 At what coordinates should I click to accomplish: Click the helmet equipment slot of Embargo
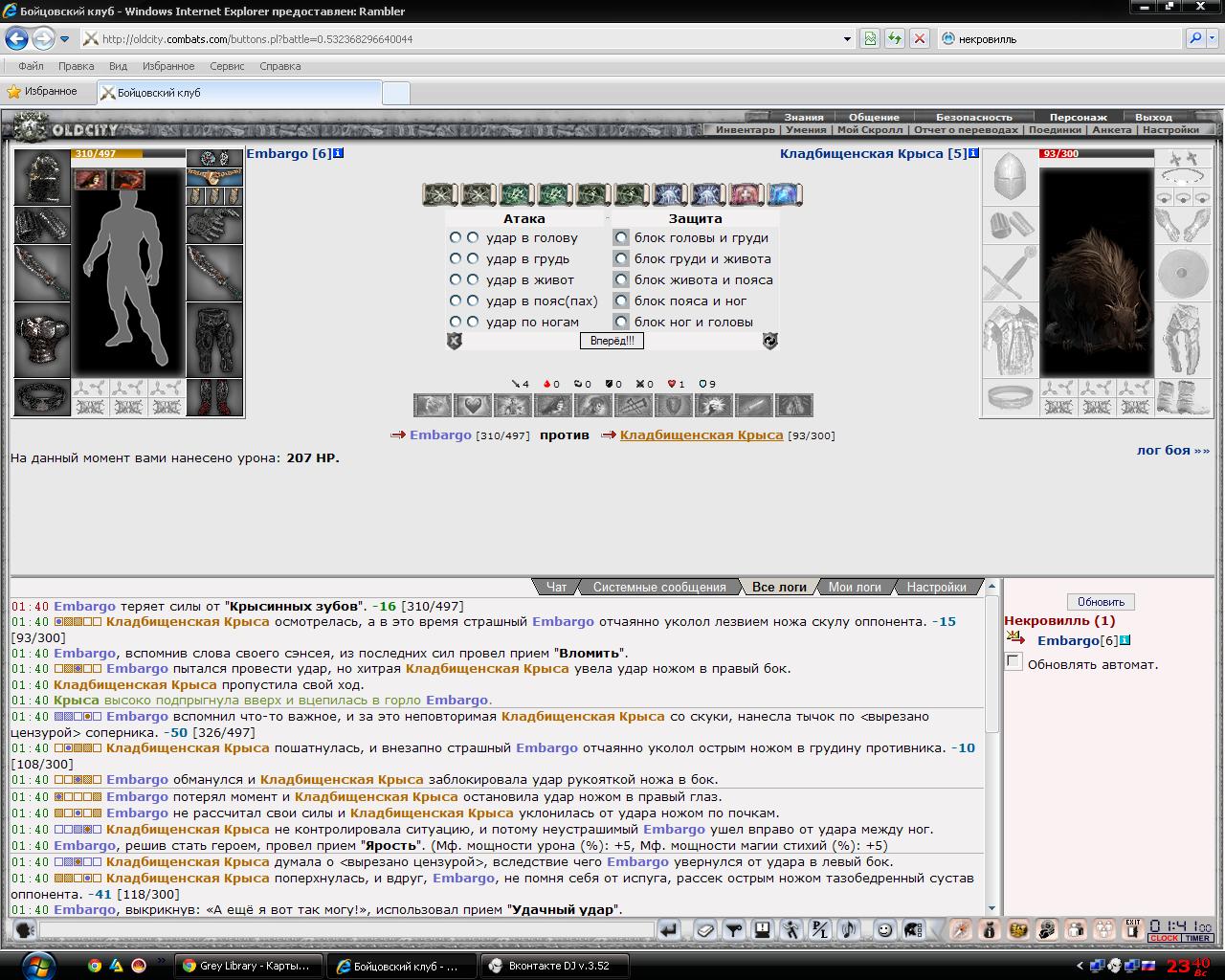(x=42, y=177)
